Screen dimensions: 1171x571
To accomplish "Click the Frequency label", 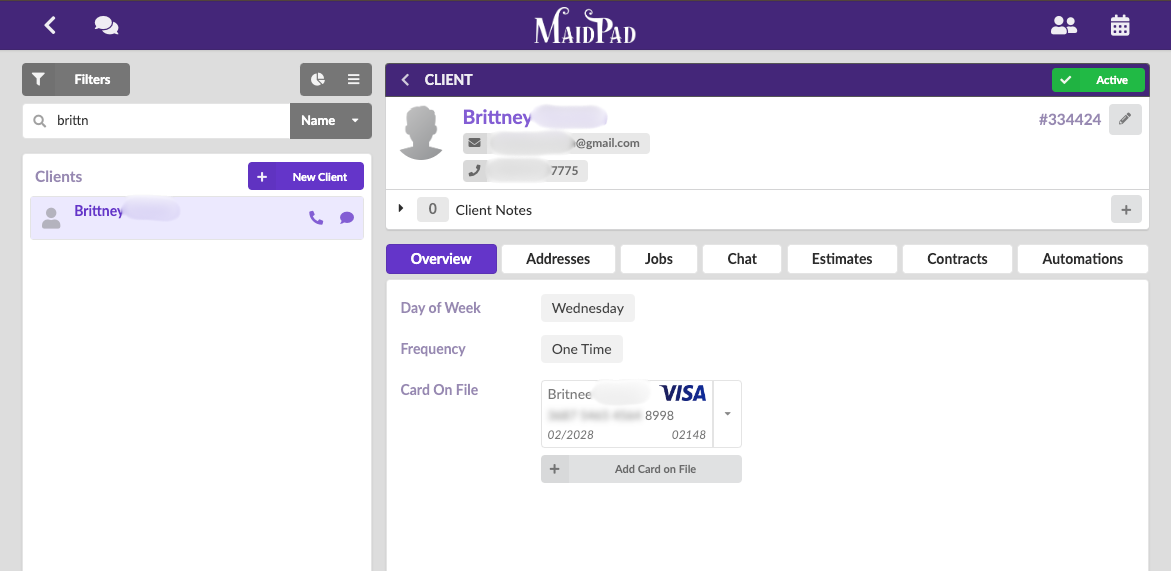I will pyautogui.click(x=433, y=349).
